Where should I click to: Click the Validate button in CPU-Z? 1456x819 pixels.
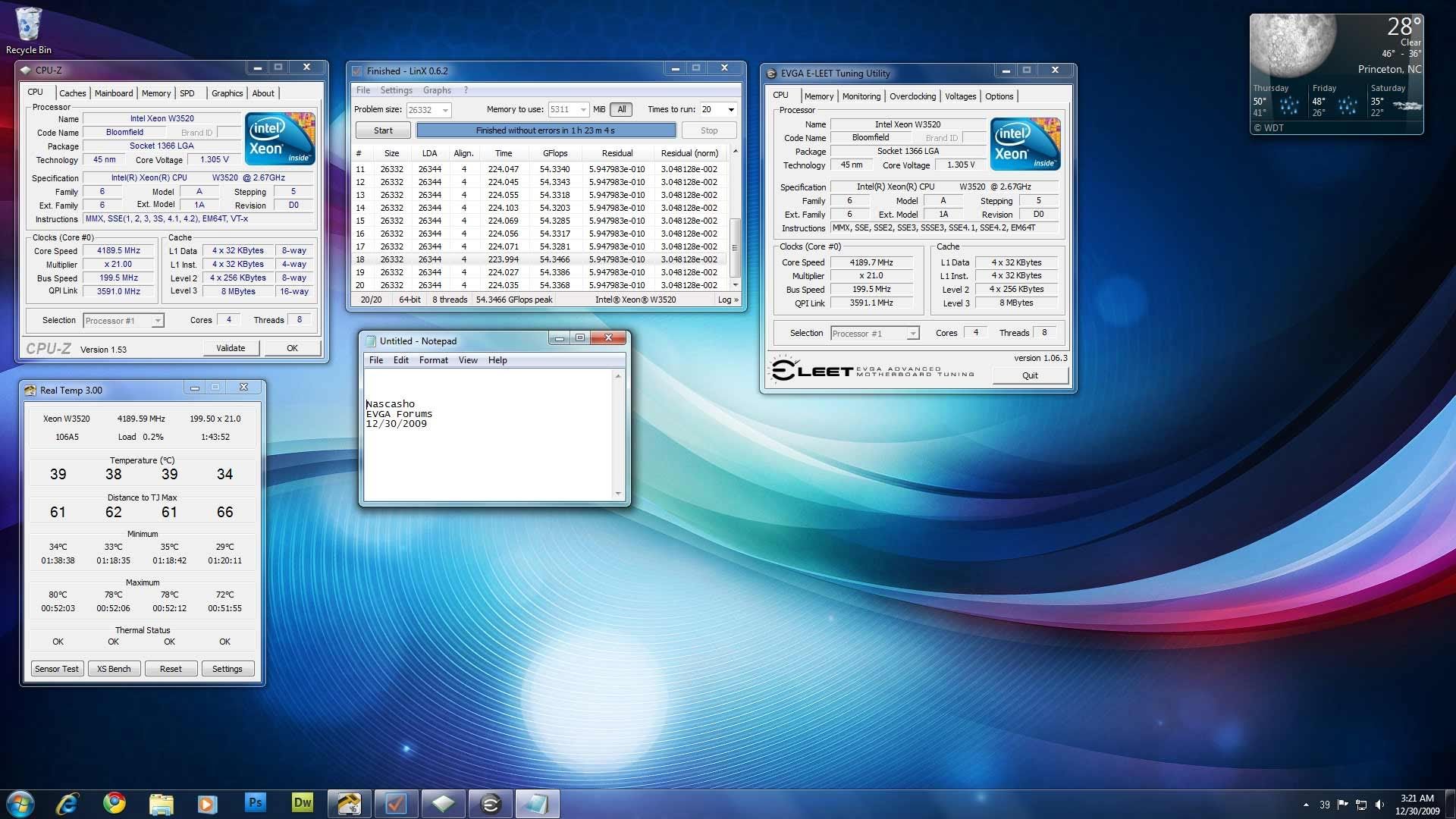[x=231, y=348]
